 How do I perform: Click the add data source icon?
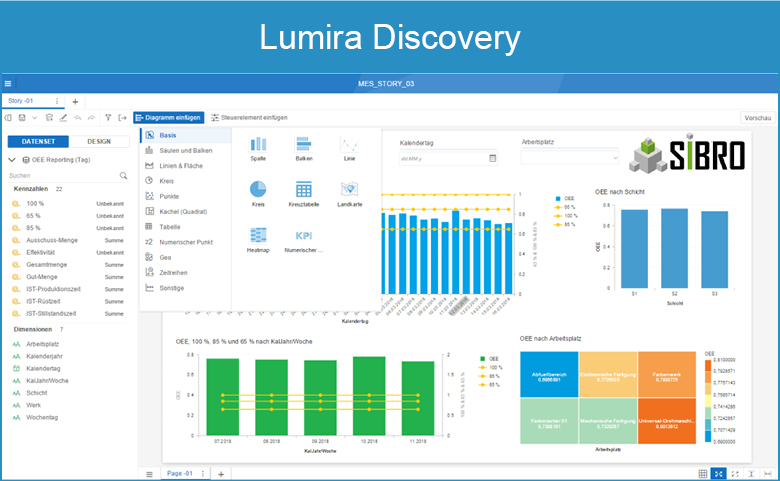coord(49,118)
